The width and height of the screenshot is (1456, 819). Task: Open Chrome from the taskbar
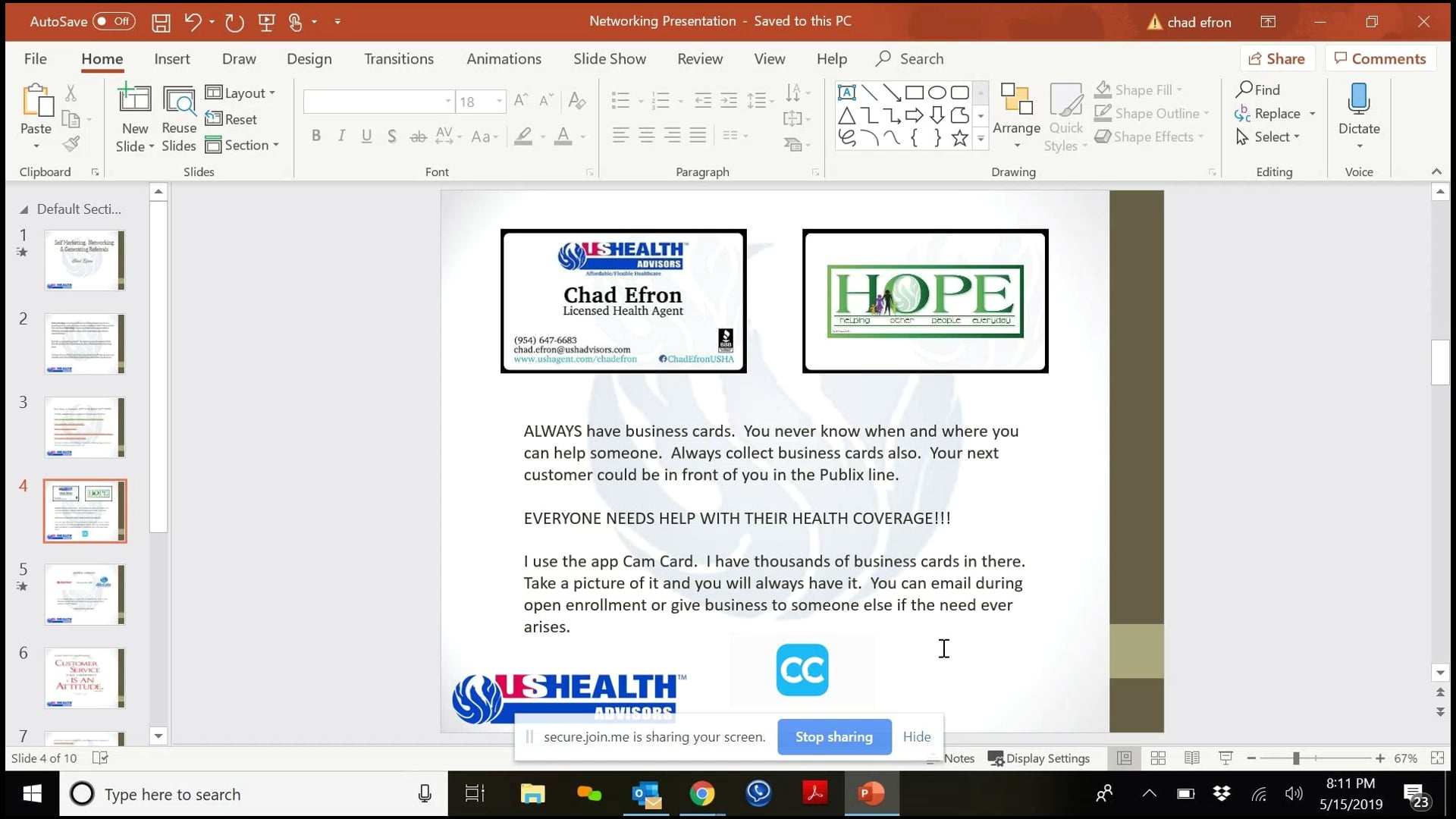(x=702, y=794)
